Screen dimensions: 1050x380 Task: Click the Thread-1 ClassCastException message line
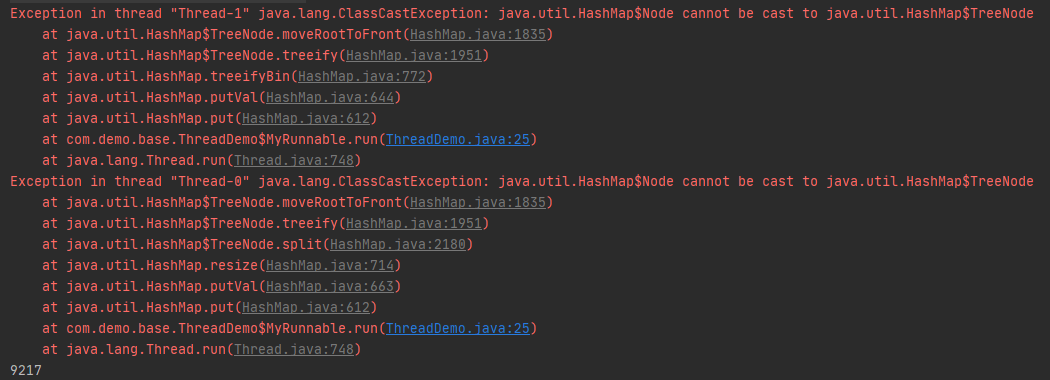click(522, 13)
